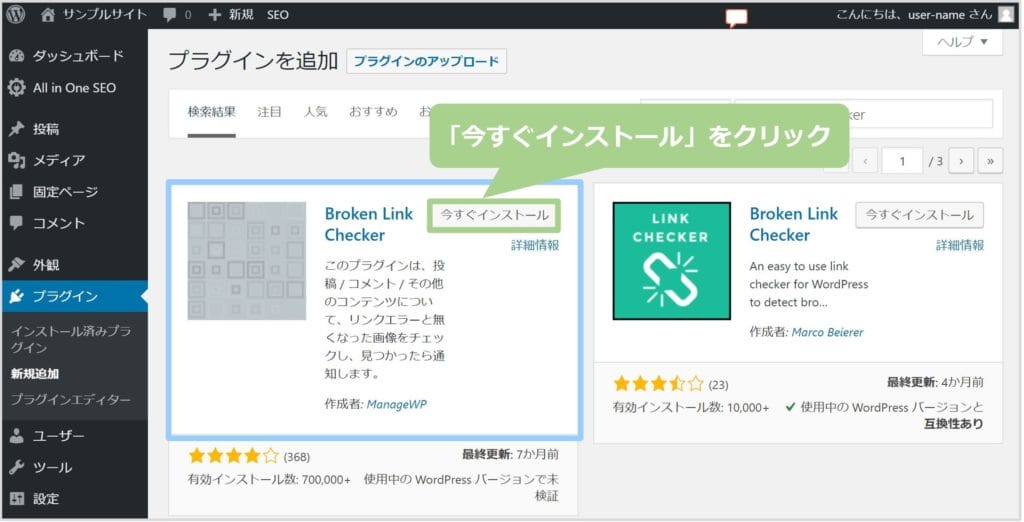Install the ManageWP Broken Link Checker now

click(494, 215)
